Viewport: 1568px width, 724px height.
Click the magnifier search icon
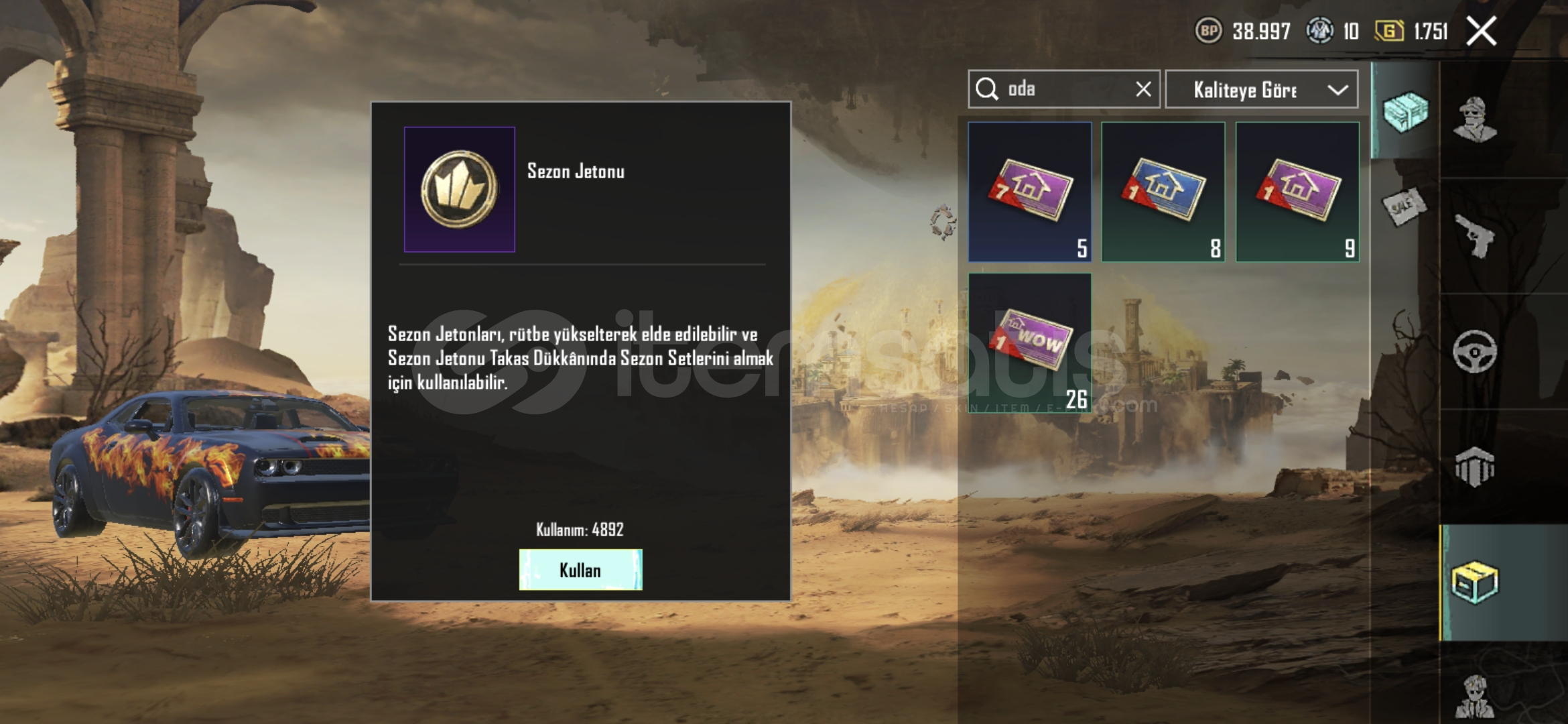click(x=987, y=88)
